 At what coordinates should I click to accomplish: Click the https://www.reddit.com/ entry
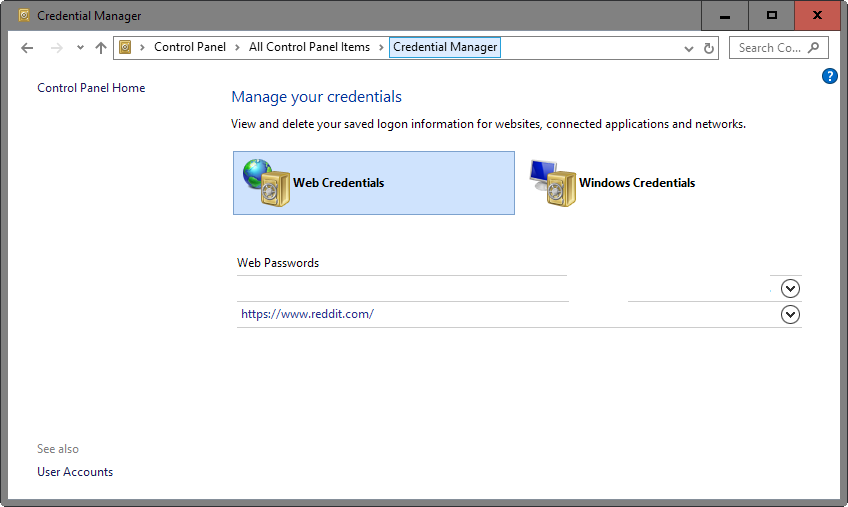[x=307, y=314]
